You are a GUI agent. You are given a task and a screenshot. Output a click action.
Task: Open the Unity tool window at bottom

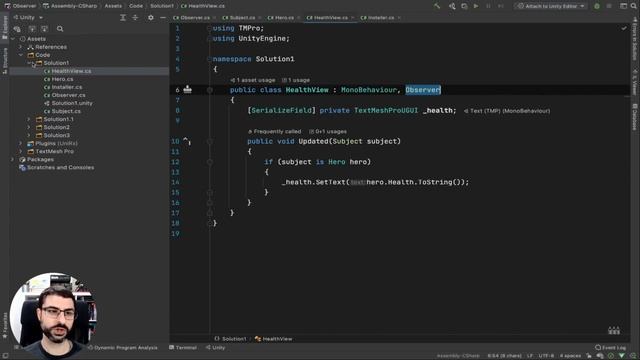[x=216, y=347]
